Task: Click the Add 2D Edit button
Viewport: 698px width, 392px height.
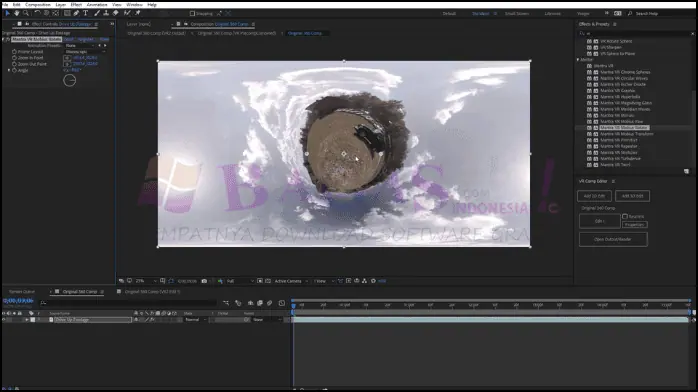Action: [x=594, y=196]
